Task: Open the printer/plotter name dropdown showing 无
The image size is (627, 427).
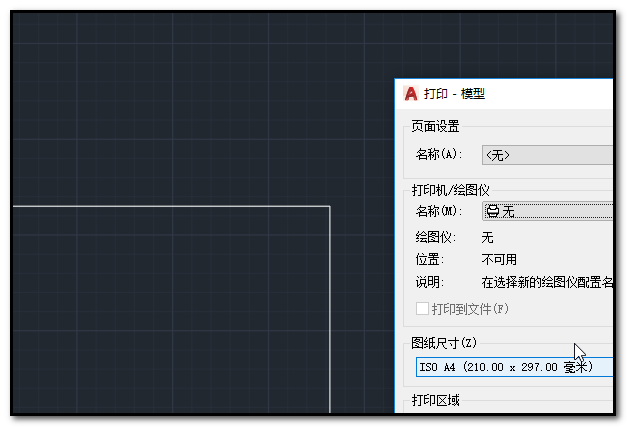Action: 547,211
